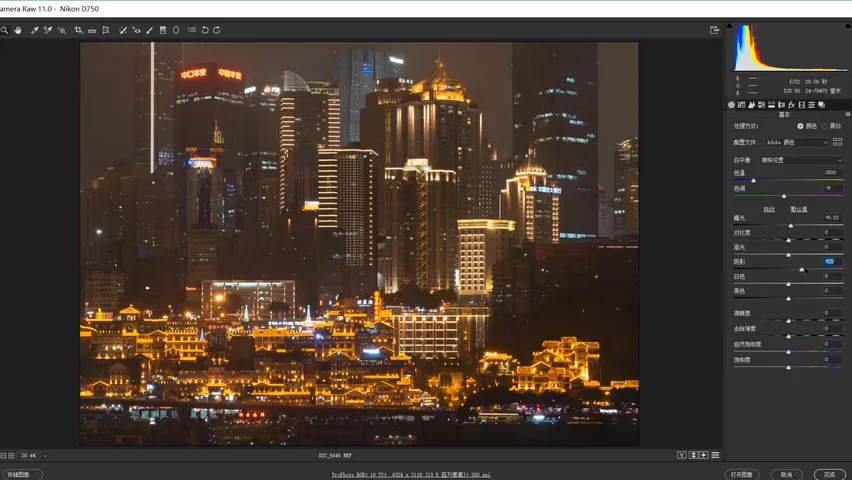Copy current settings to Before icon
The image size is (852, 480).
(x=704, y=455)
